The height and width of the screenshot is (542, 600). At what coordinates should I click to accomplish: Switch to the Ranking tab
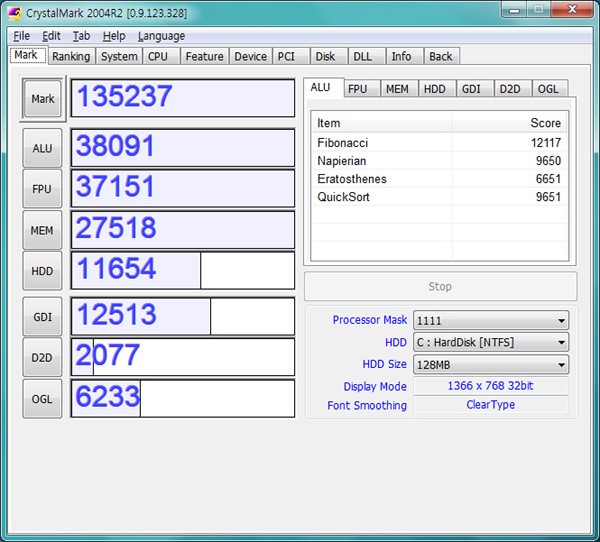point(71,56)
